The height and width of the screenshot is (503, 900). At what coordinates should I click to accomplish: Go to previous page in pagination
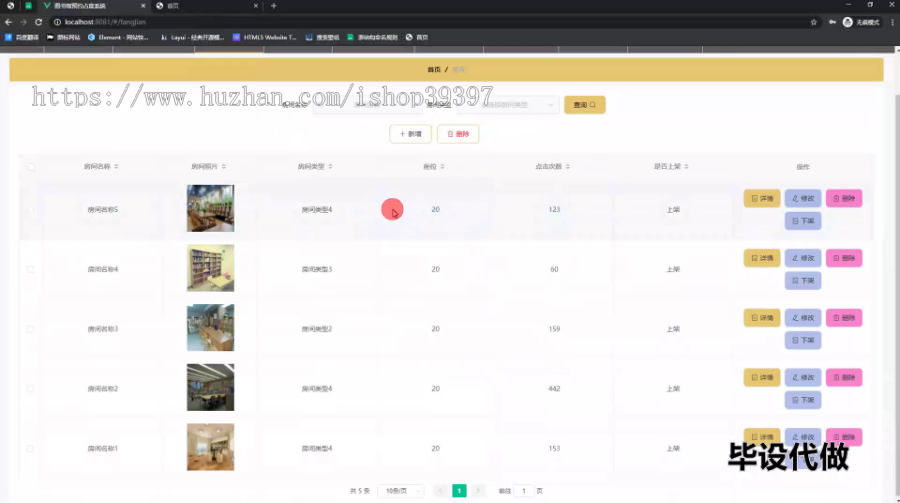[440, 491]
